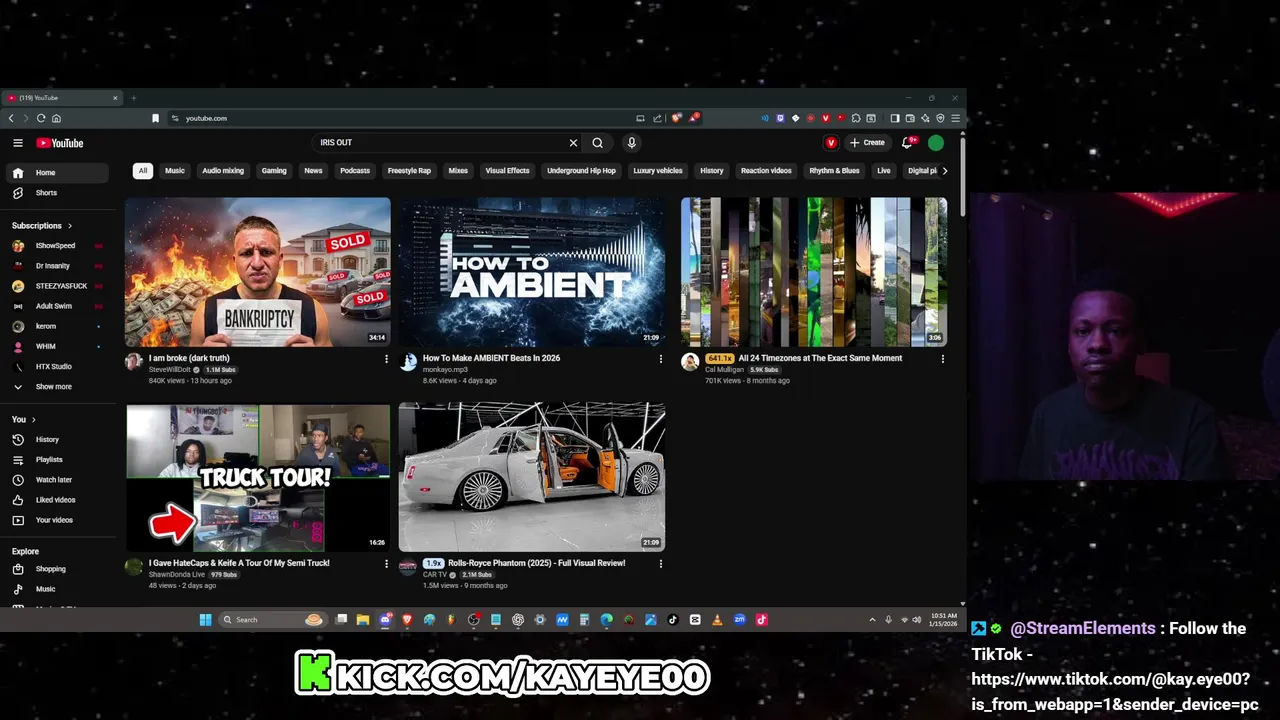Open options for 24 Timezones video
Screen dimensions: 1280x720
click(x=942, y=359)
